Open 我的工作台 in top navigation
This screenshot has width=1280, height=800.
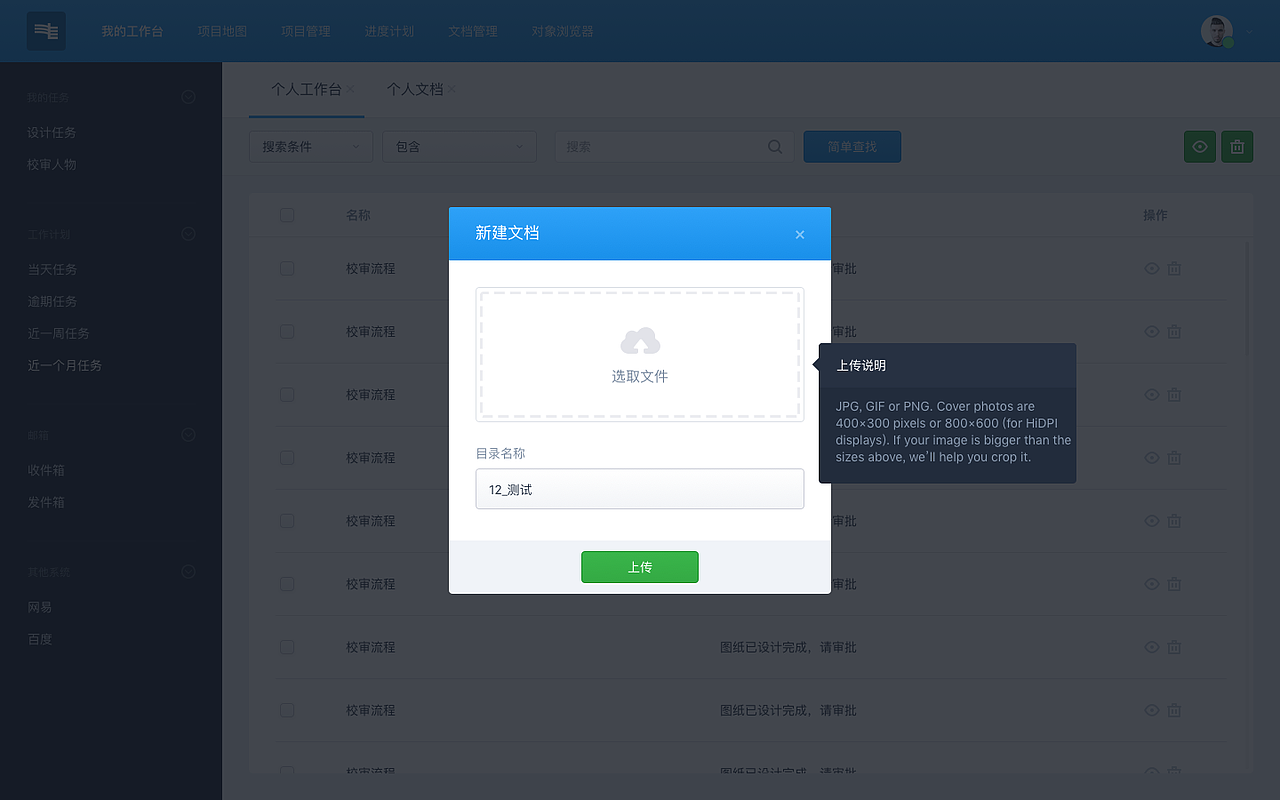132,31
